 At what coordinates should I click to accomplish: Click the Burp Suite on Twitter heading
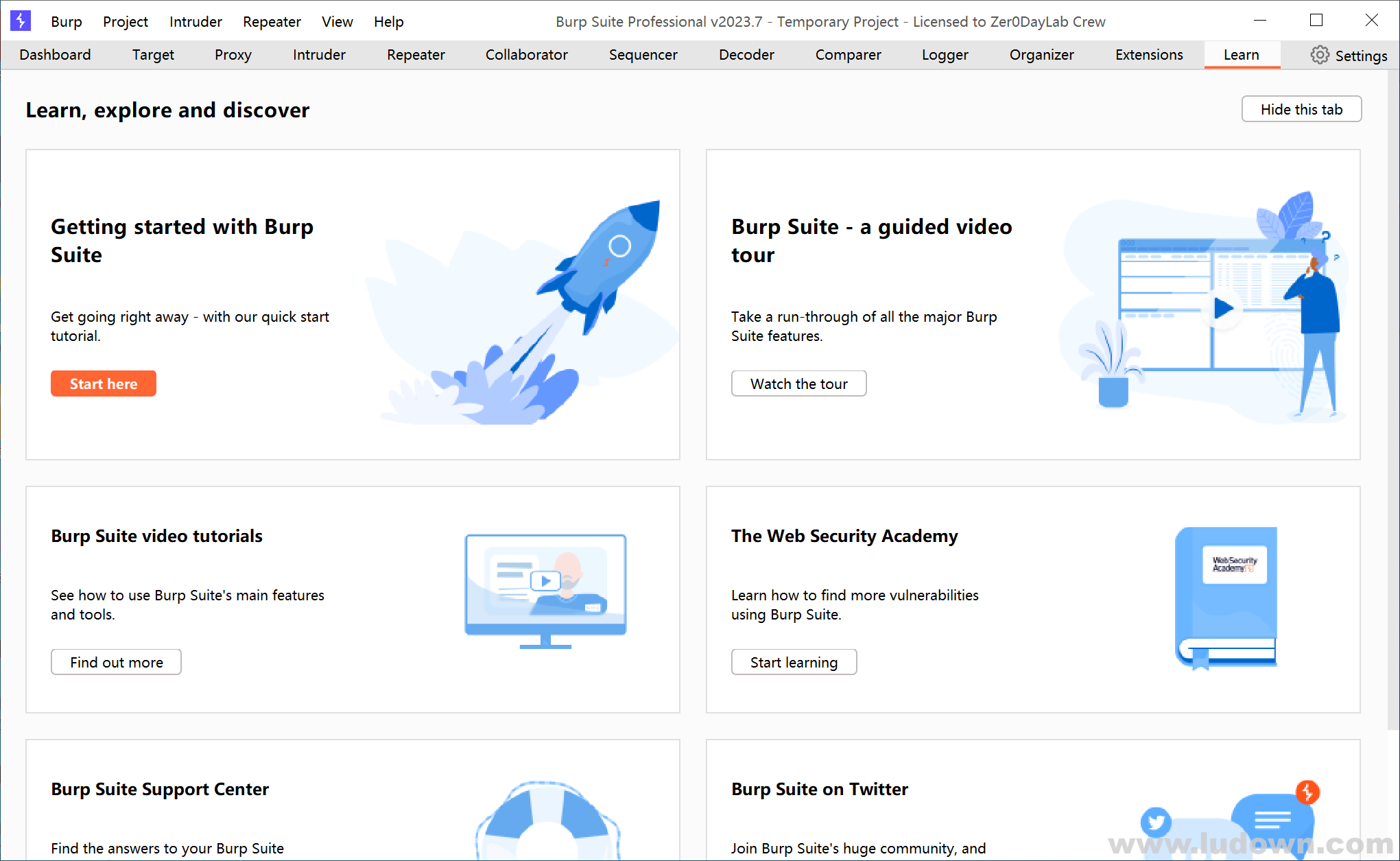point(820,789)
